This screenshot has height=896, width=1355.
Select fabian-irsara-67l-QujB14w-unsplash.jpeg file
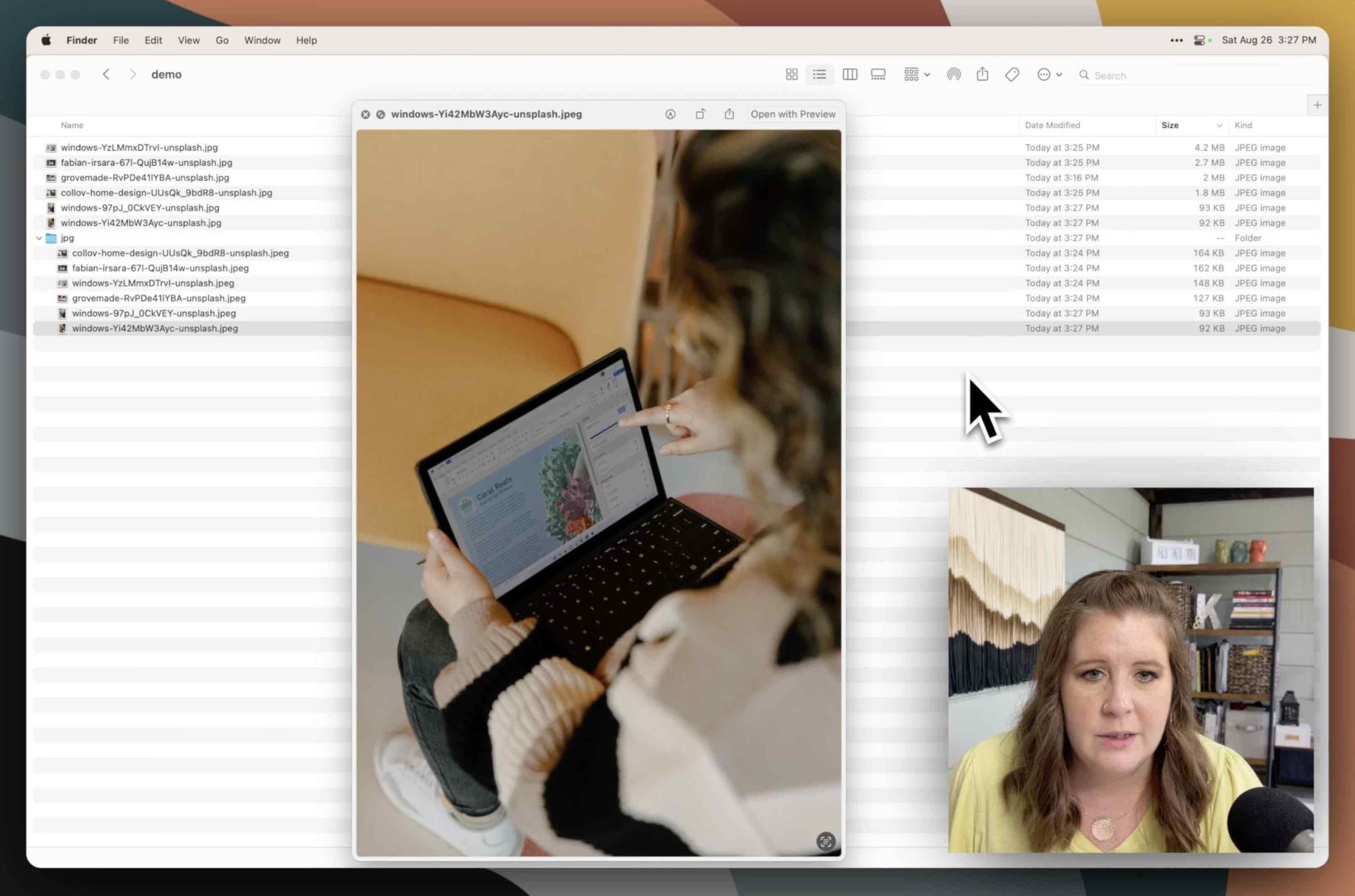tap(160, 268)
